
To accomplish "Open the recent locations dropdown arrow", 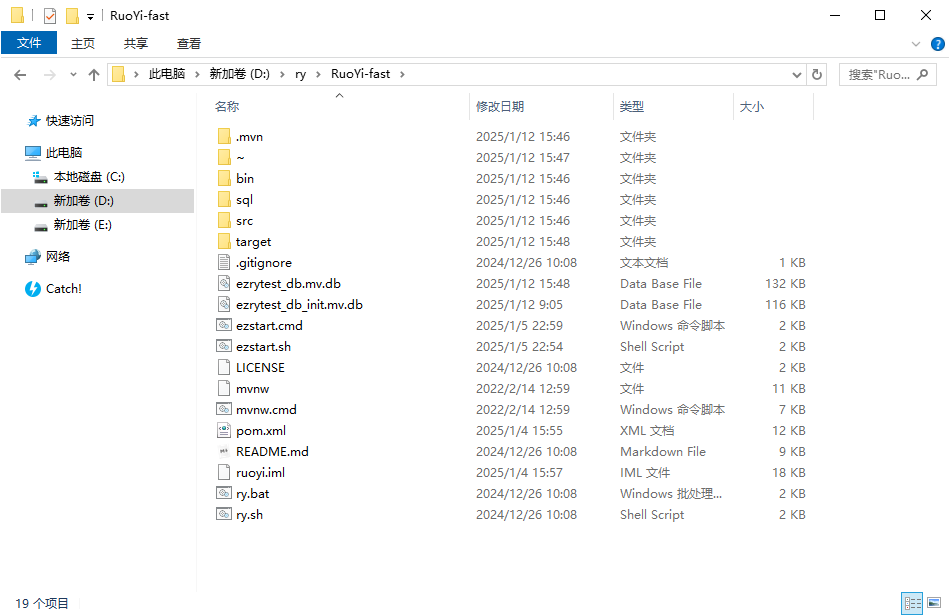I will tap(73, 75).
